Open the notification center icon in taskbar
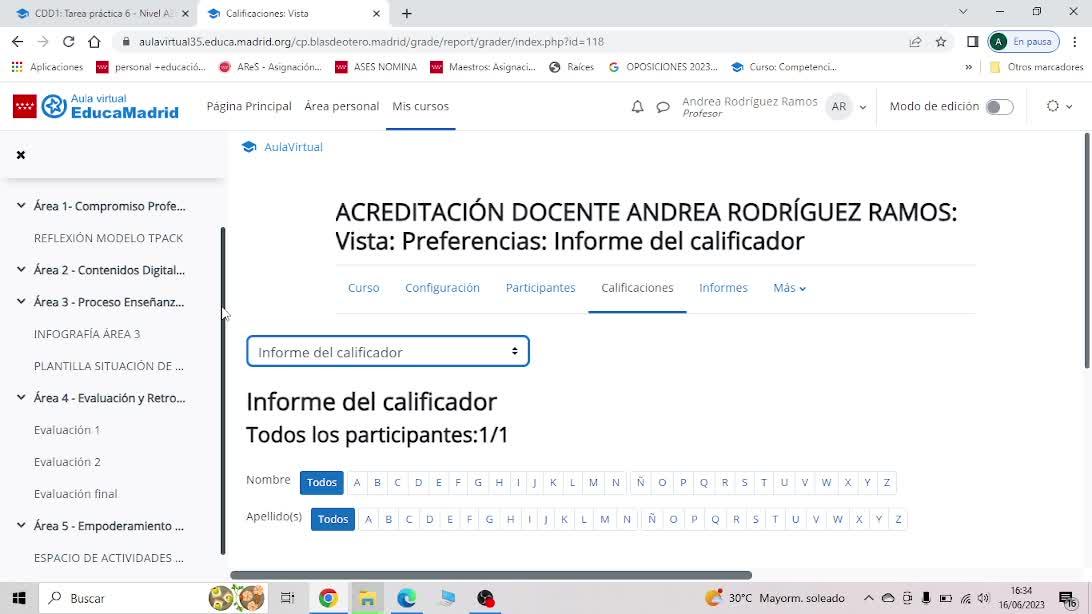 [x=1068, y=599]
